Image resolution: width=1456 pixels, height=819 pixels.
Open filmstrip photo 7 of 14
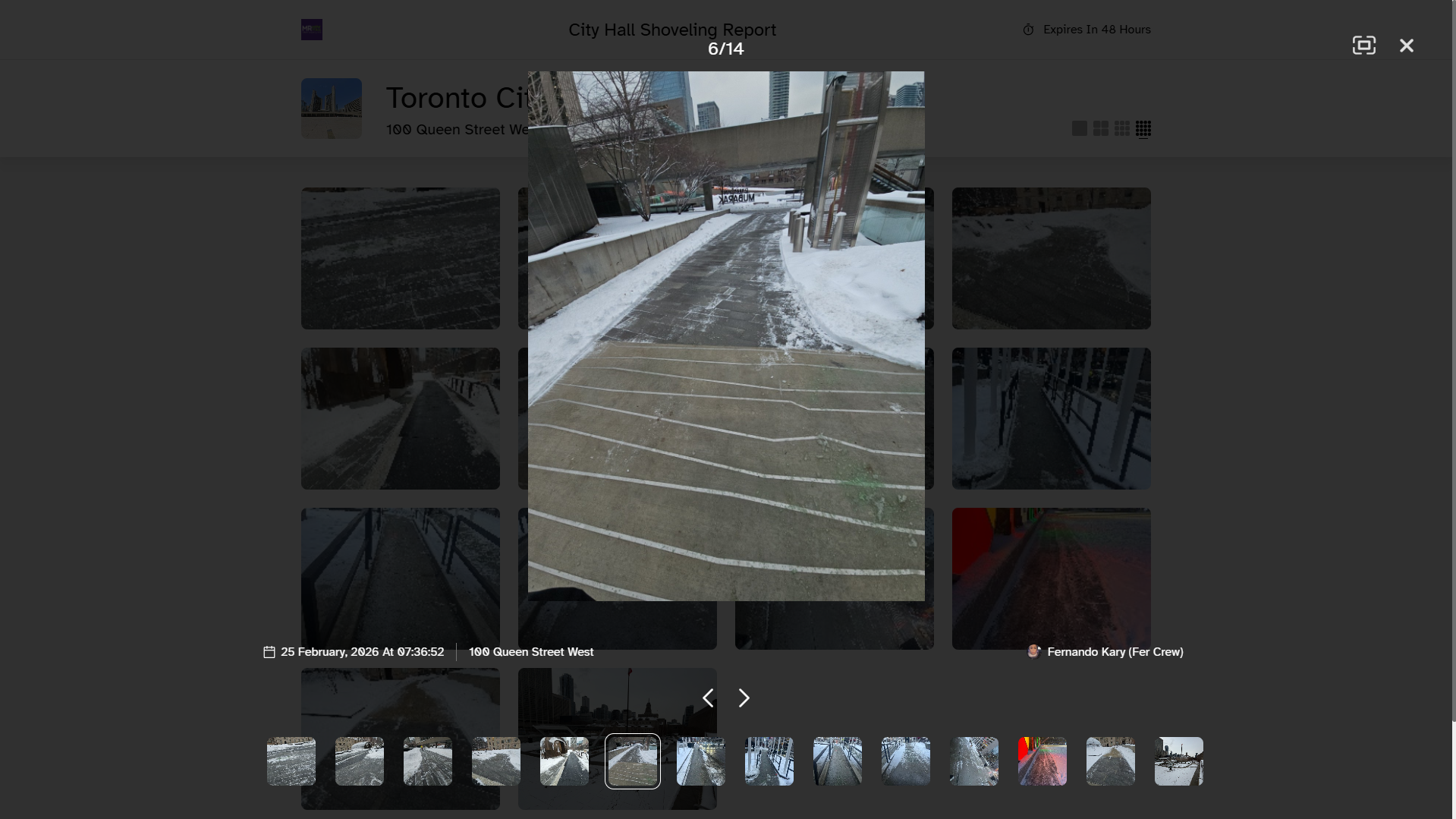701,761
